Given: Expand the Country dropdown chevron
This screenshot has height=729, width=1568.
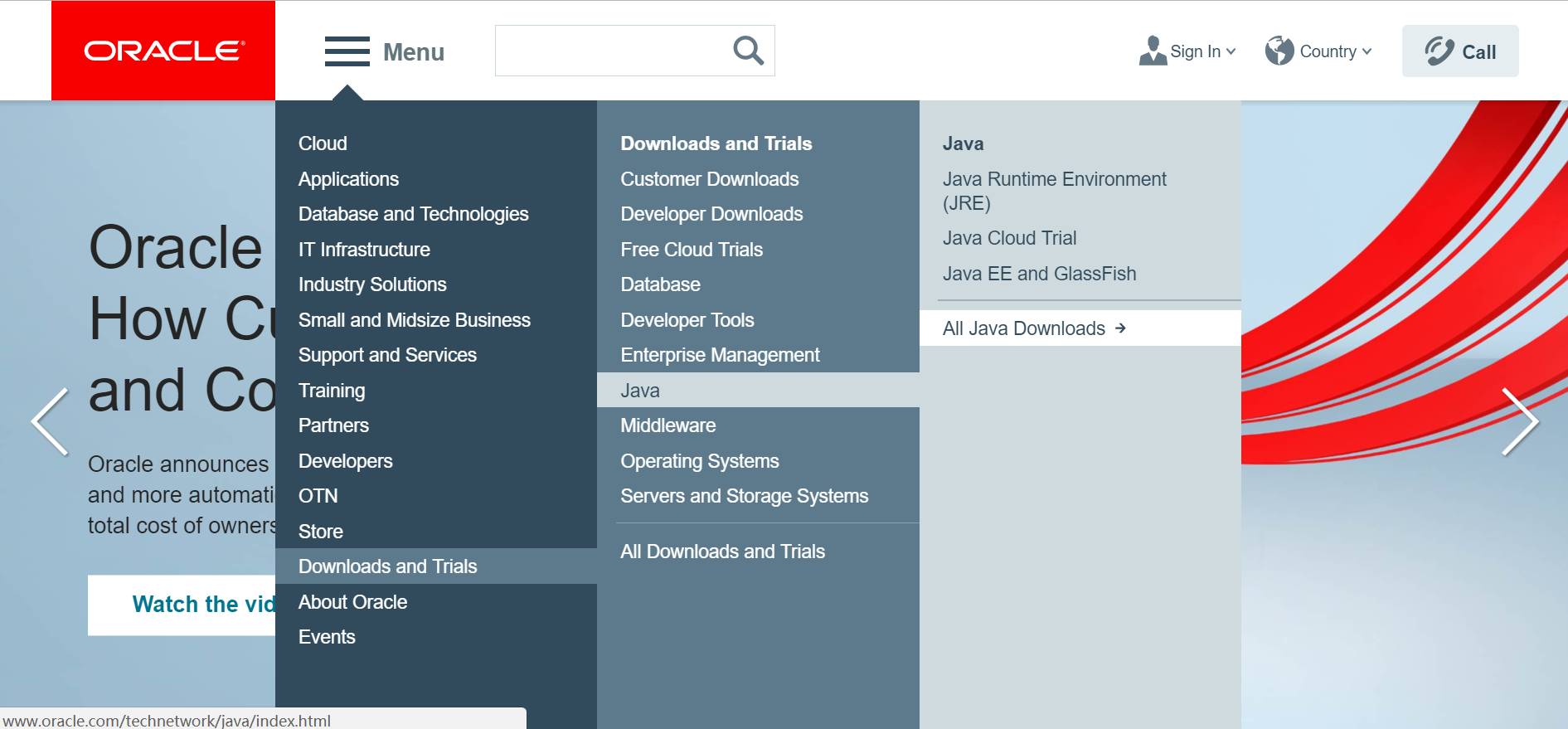Looking at the screenshot, I should coord(1367,51).
